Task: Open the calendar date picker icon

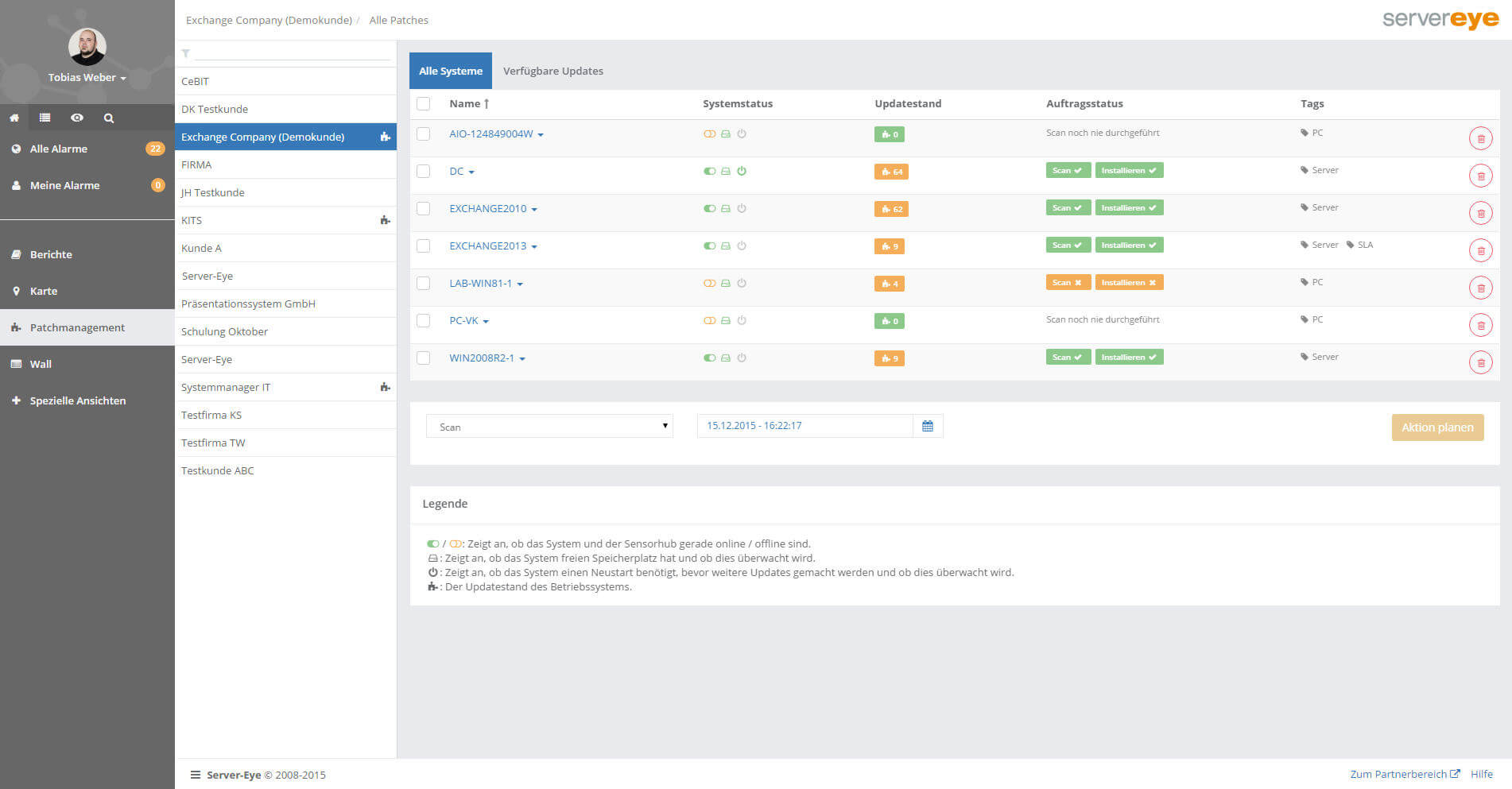Action: [928, 427]
